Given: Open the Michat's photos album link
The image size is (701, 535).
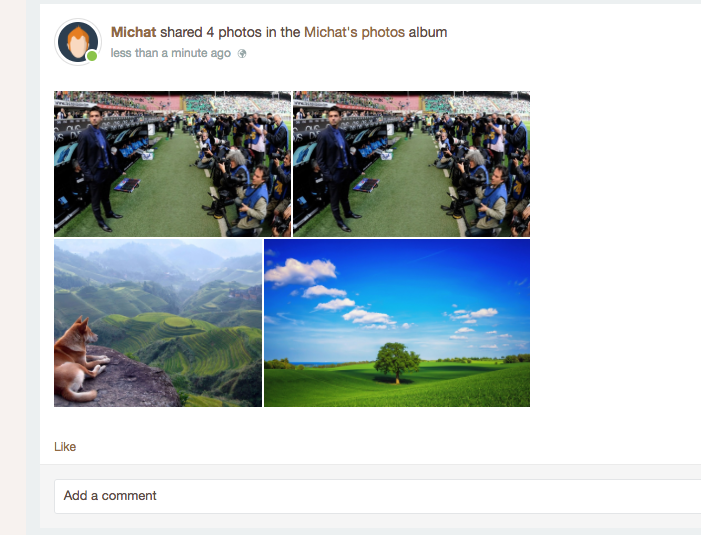Looking at the screenshot, I should tap(354, 32).
